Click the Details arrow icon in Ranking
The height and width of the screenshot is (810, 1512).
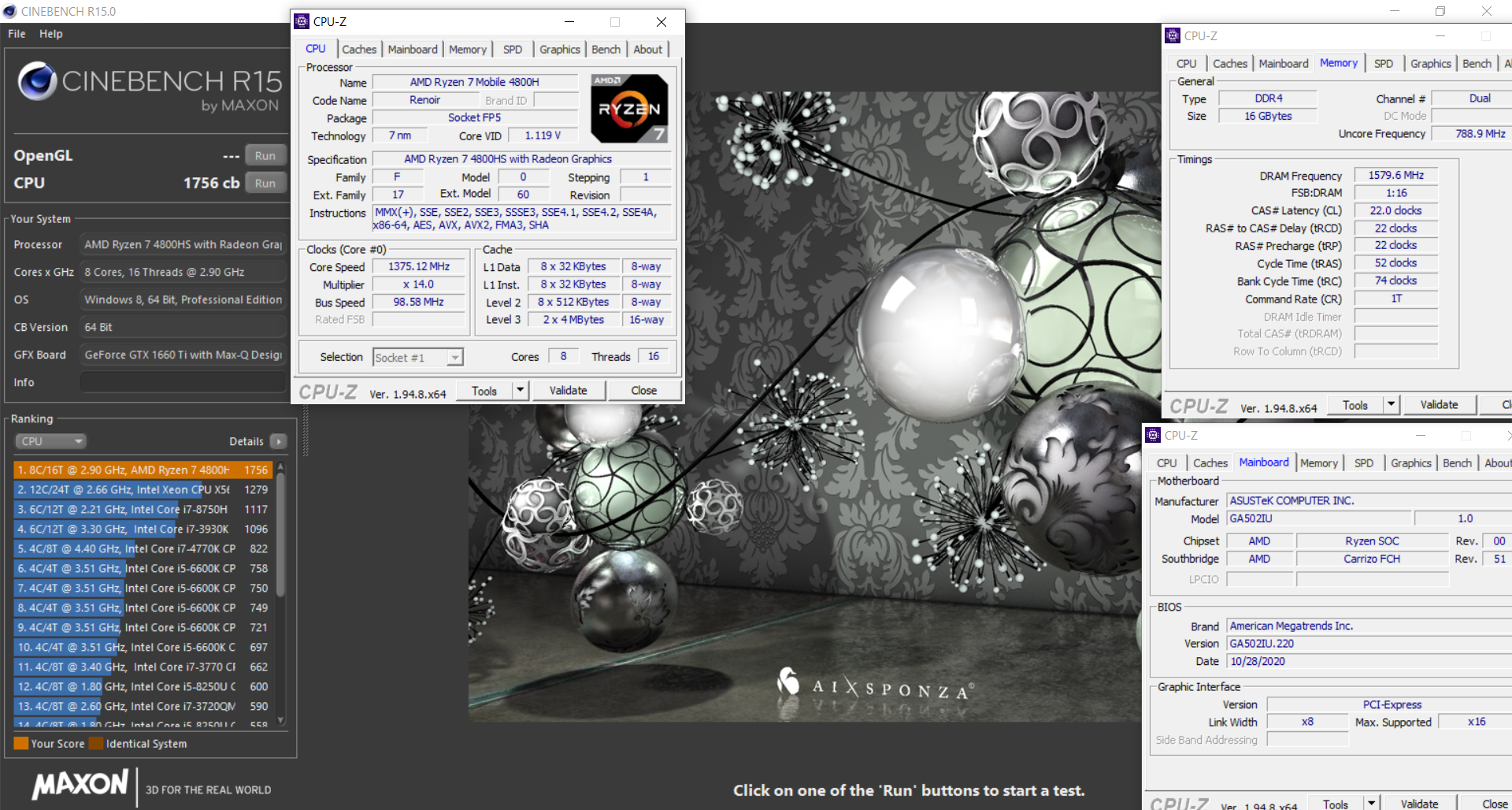pyautogui.click(x=279, y=441)
